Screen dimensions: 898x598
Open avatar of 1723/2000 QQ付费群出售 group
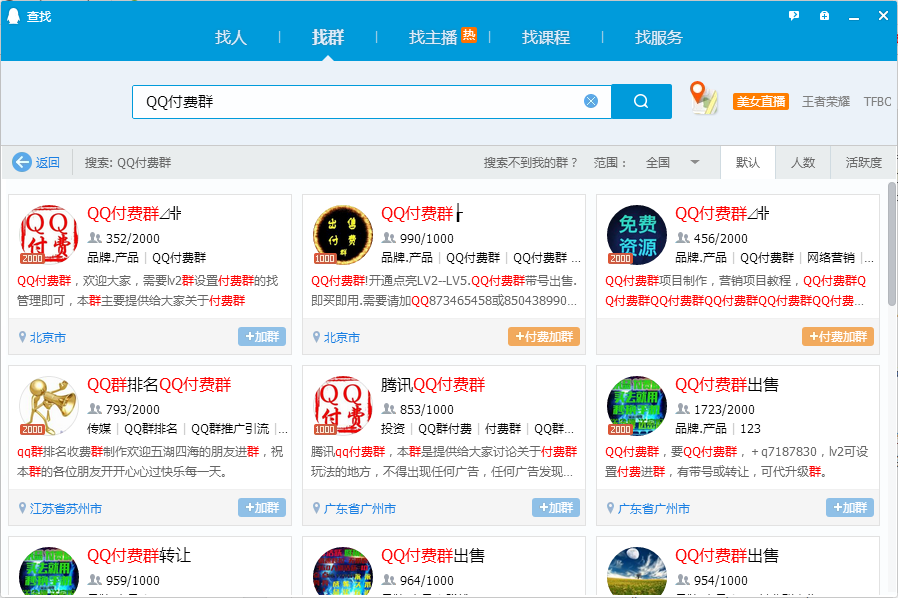pyautogui.click(x=637, y=406)
